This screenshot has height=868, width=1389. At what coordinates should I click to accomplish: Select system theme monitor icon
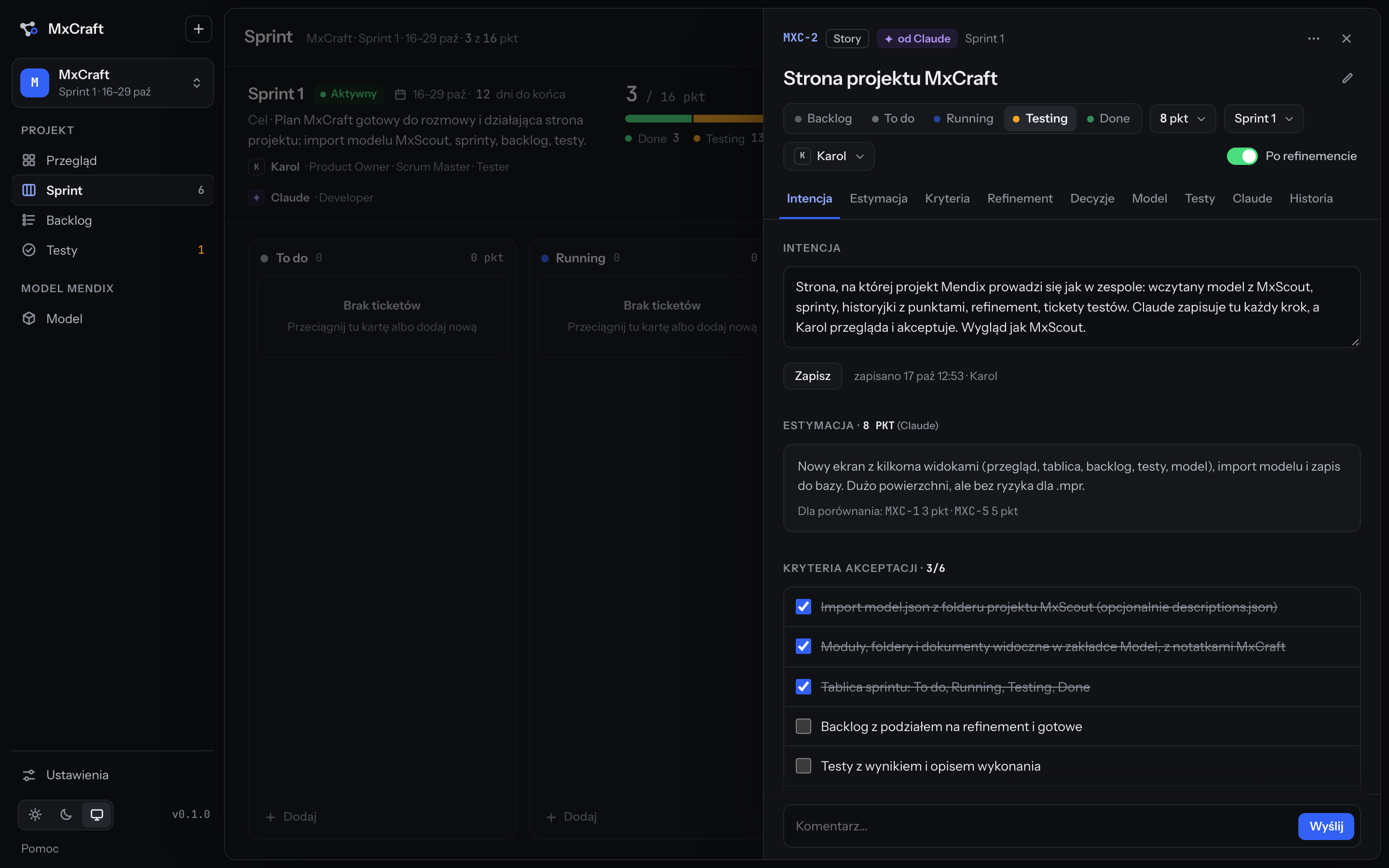[x=97, y=814]
